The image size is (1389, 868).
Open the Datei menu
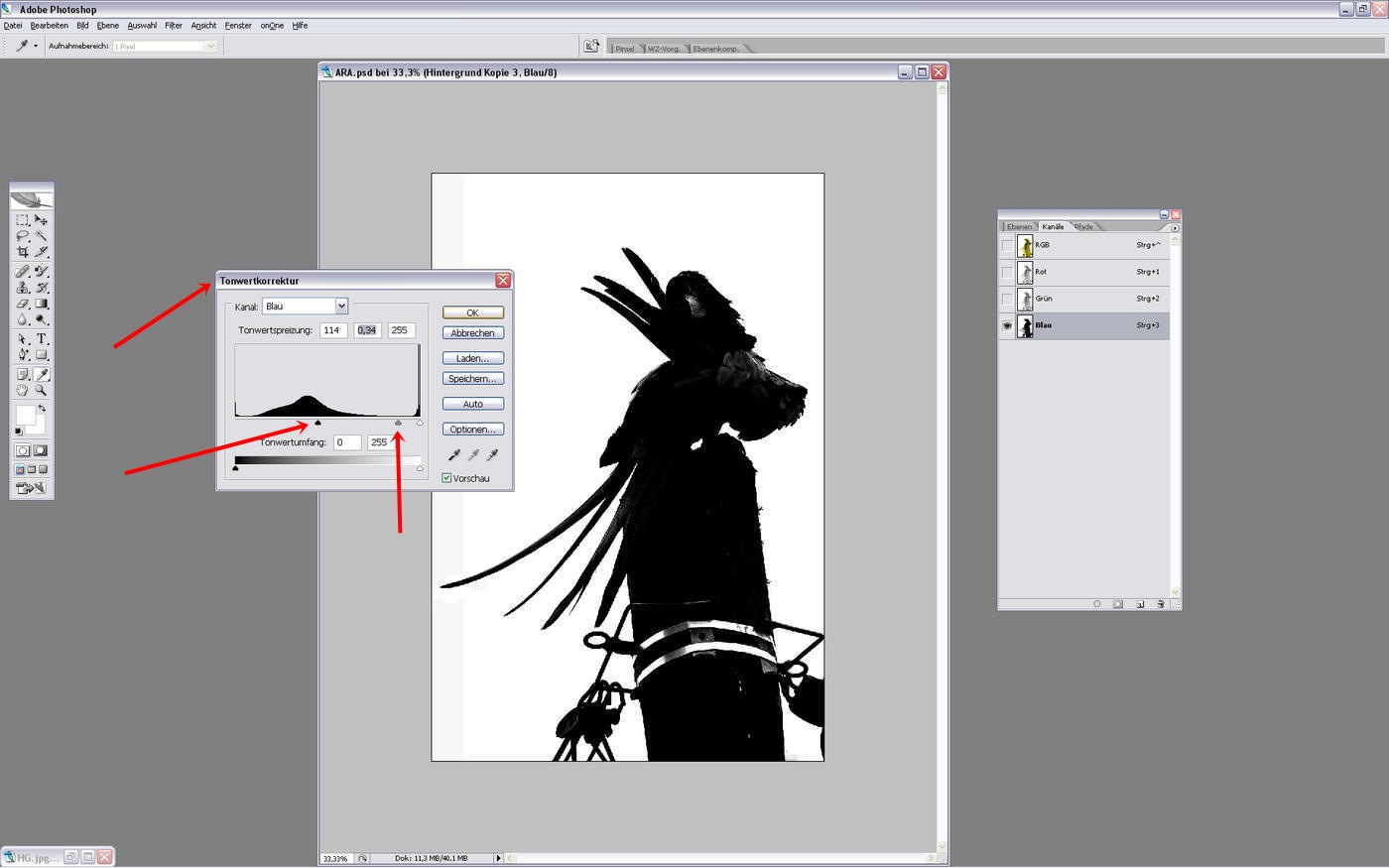pos(13,26)
